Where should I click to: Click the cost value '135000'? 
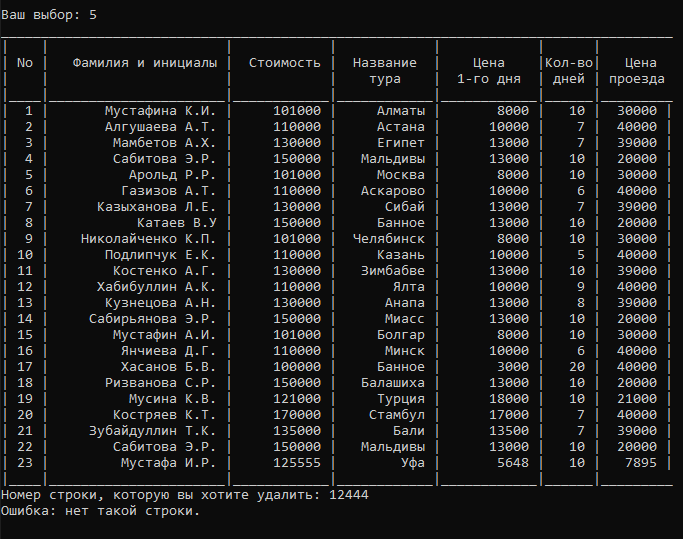point(297,431)
